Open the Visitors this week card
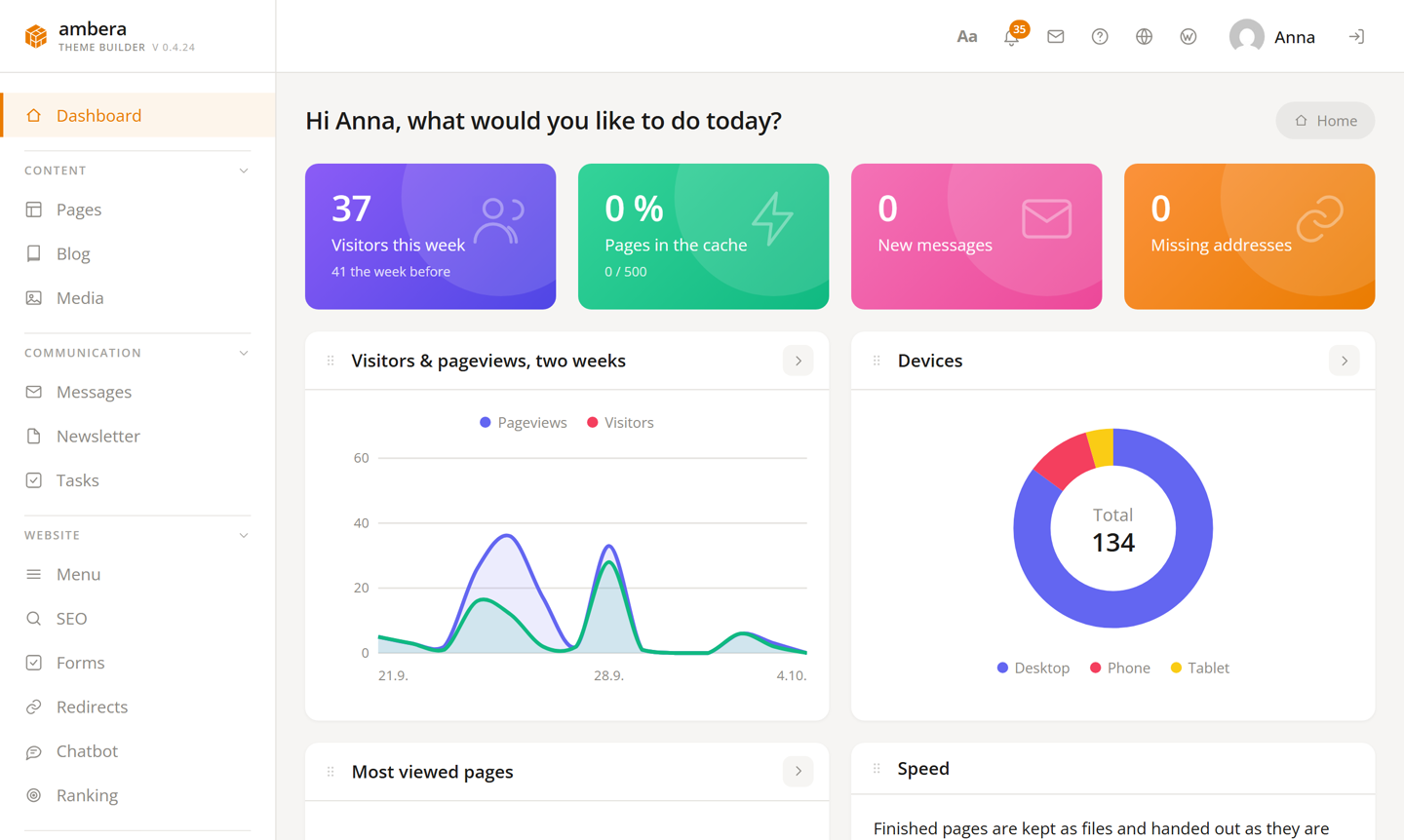1404x840 pixels. pyautogui.click(x=430, y=237)
